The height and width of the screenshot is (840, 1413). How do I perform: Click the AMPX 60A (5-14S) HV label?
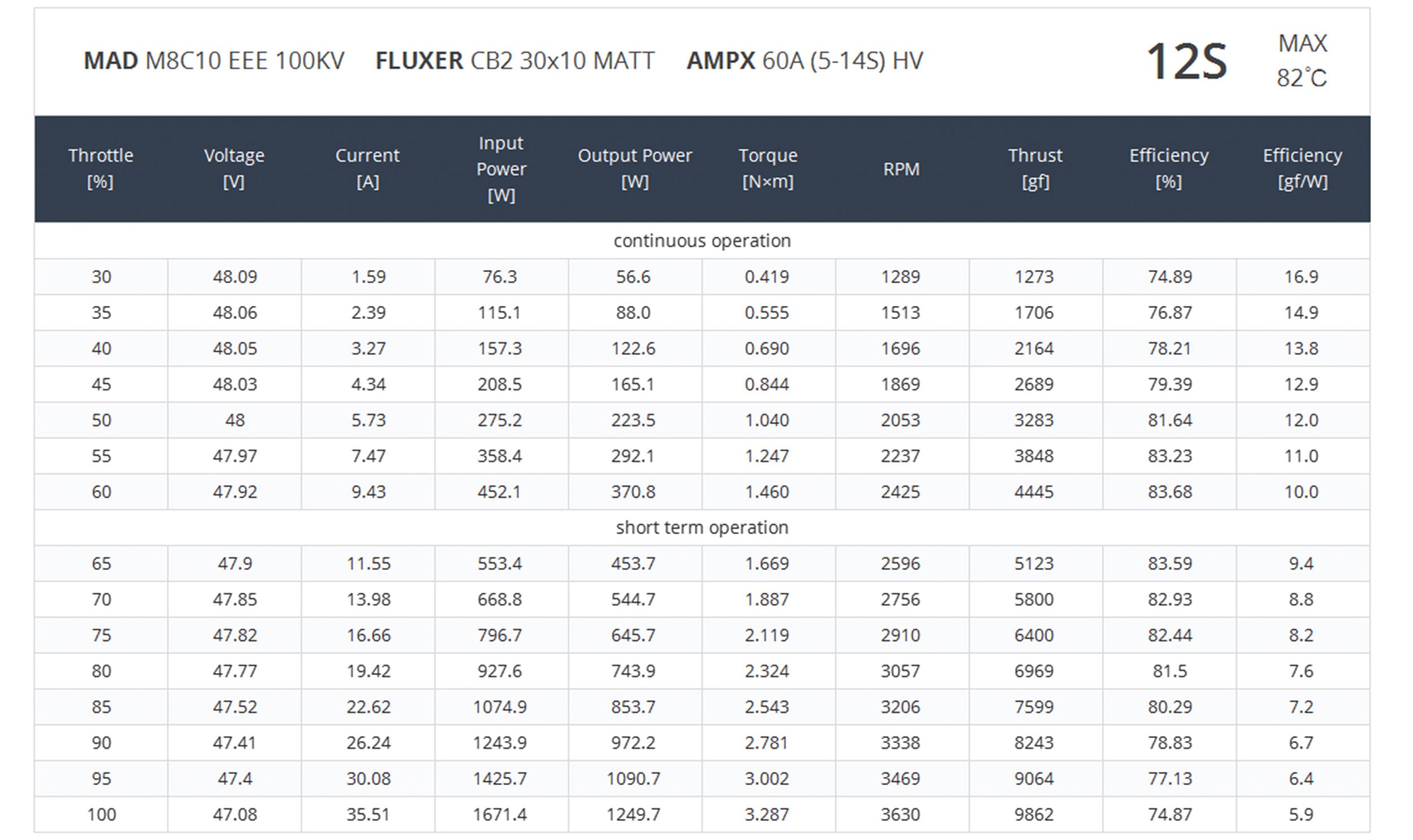(805, 60)
